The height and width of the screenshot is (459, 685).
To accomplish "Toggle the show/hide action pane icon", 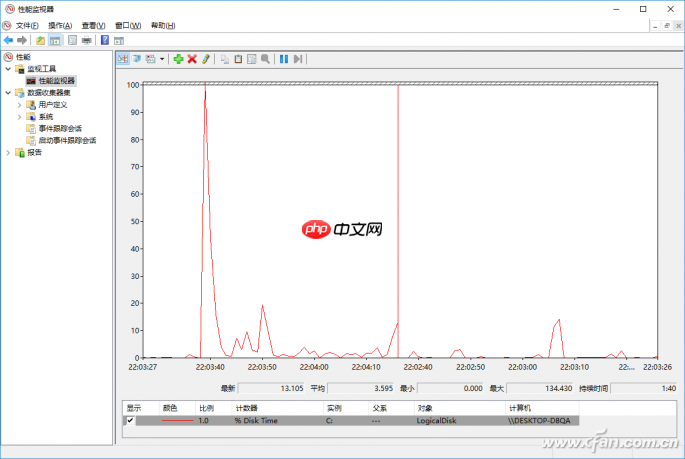I will (x=119, y=41).
